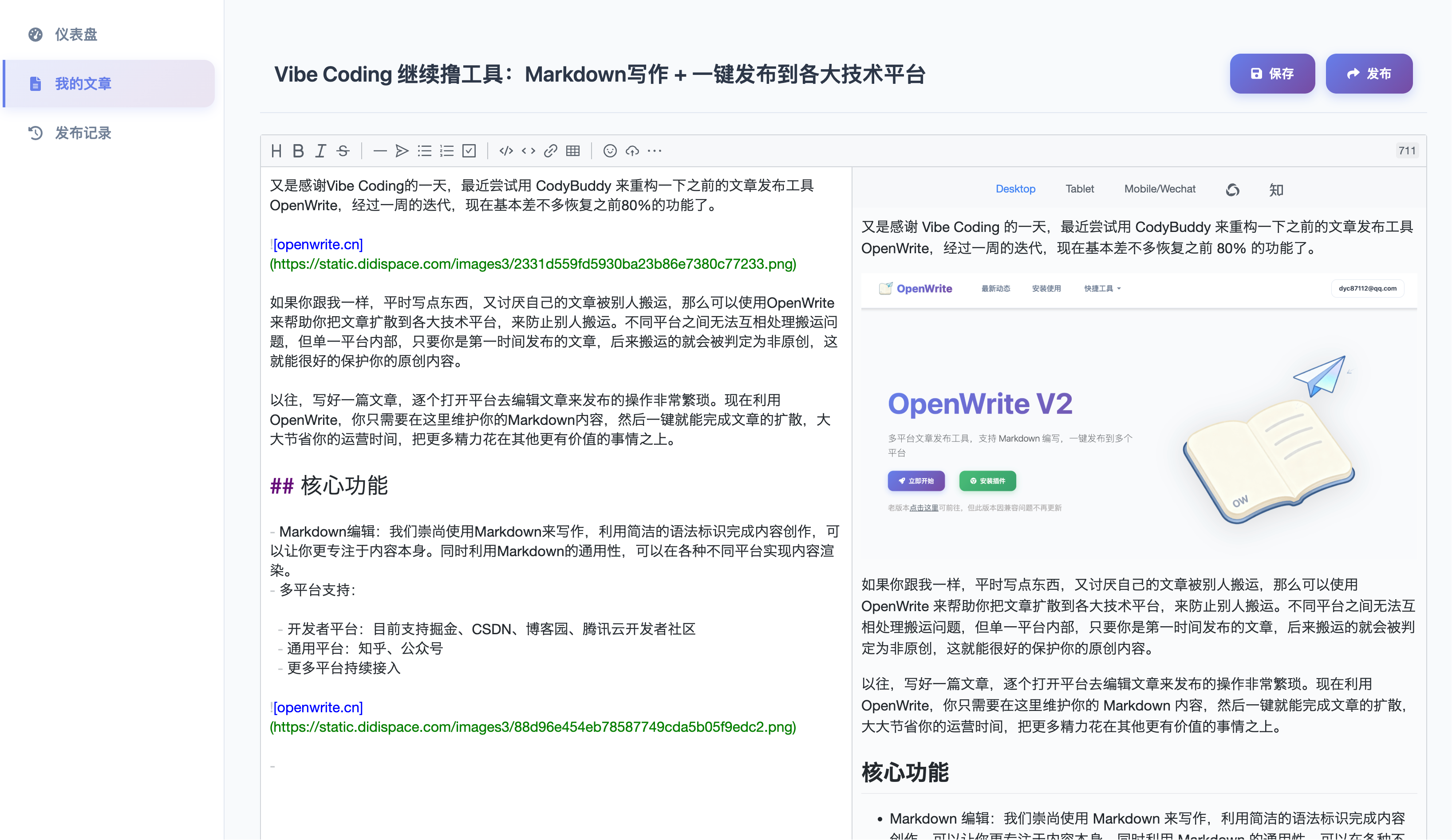
Task: Insert a code block
Action: (x=506, y=151)
